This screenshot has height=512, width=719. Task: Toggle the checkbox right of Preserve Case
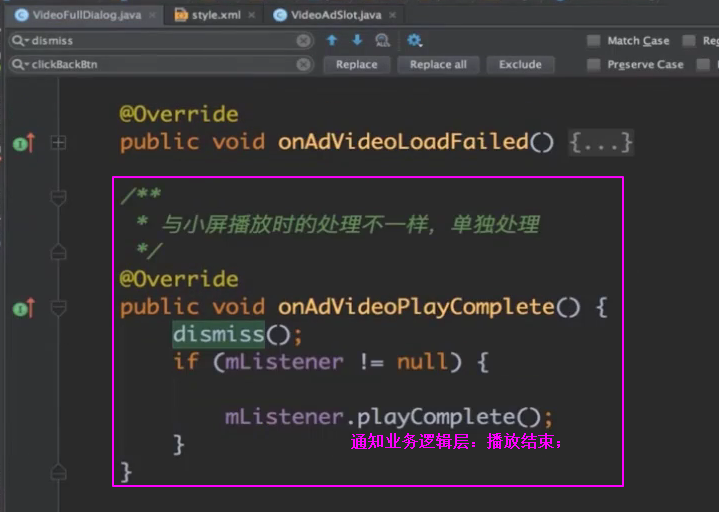point(703,65)
